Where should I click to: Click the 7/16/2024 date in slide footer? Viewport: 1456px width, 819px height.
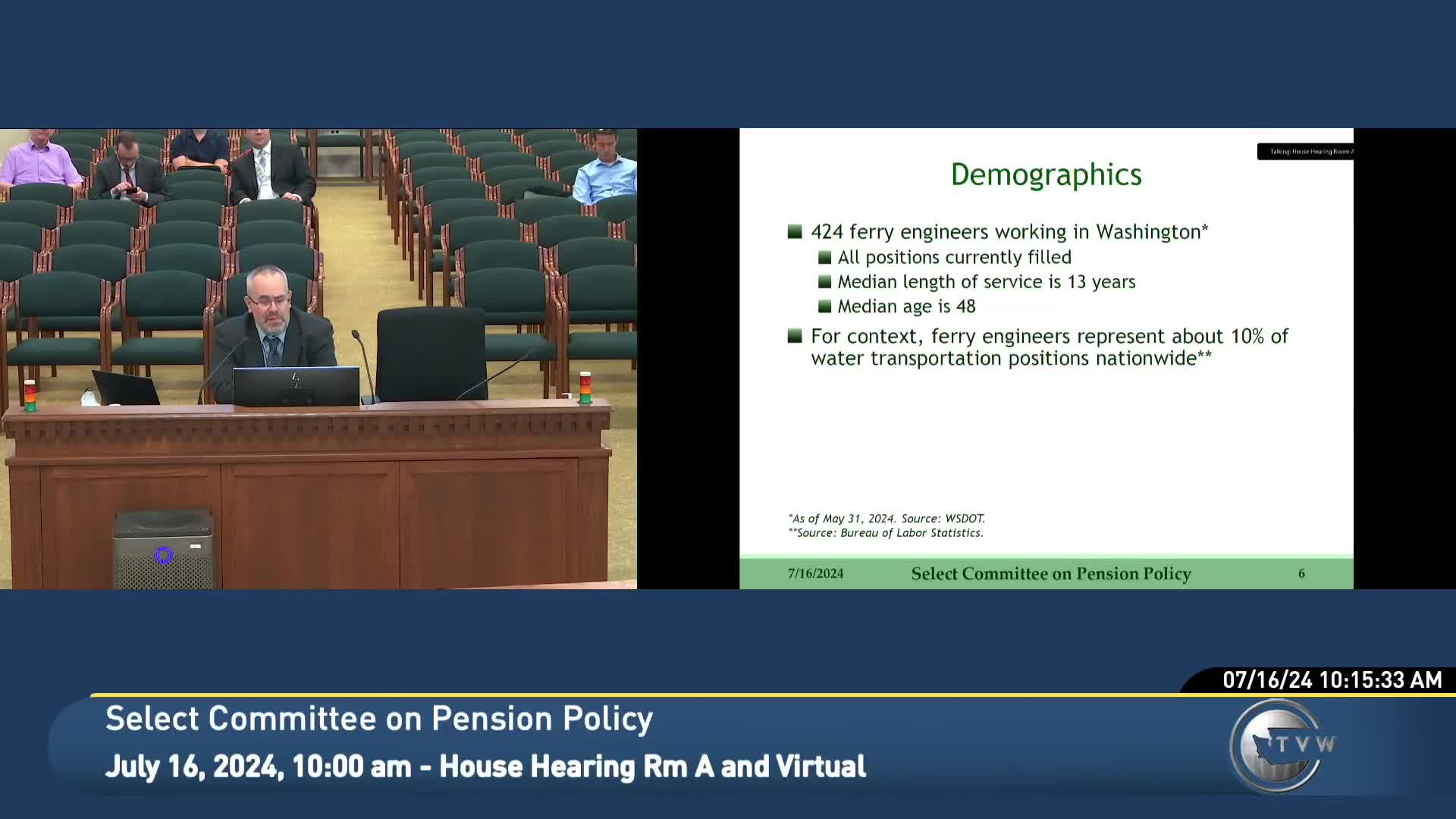[815, 574]
